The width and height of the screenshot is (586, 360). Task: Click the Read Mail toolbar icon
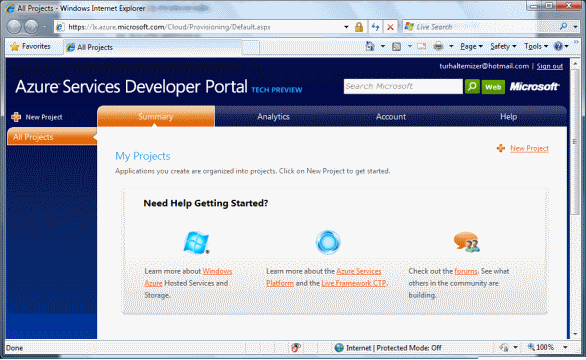tap(422, 46)
